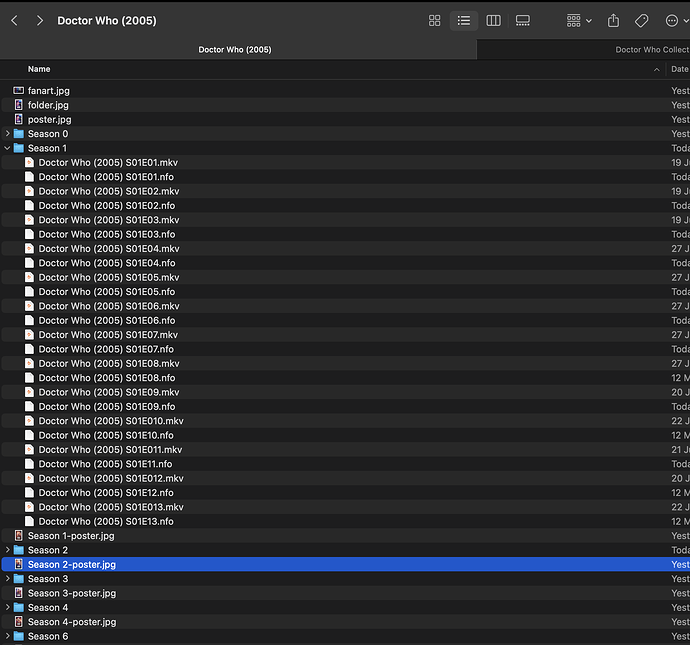The image size is (690, 645).
Task: Select file Doctor Who (2005) S01E10.nfo
Action: [106, 435]
